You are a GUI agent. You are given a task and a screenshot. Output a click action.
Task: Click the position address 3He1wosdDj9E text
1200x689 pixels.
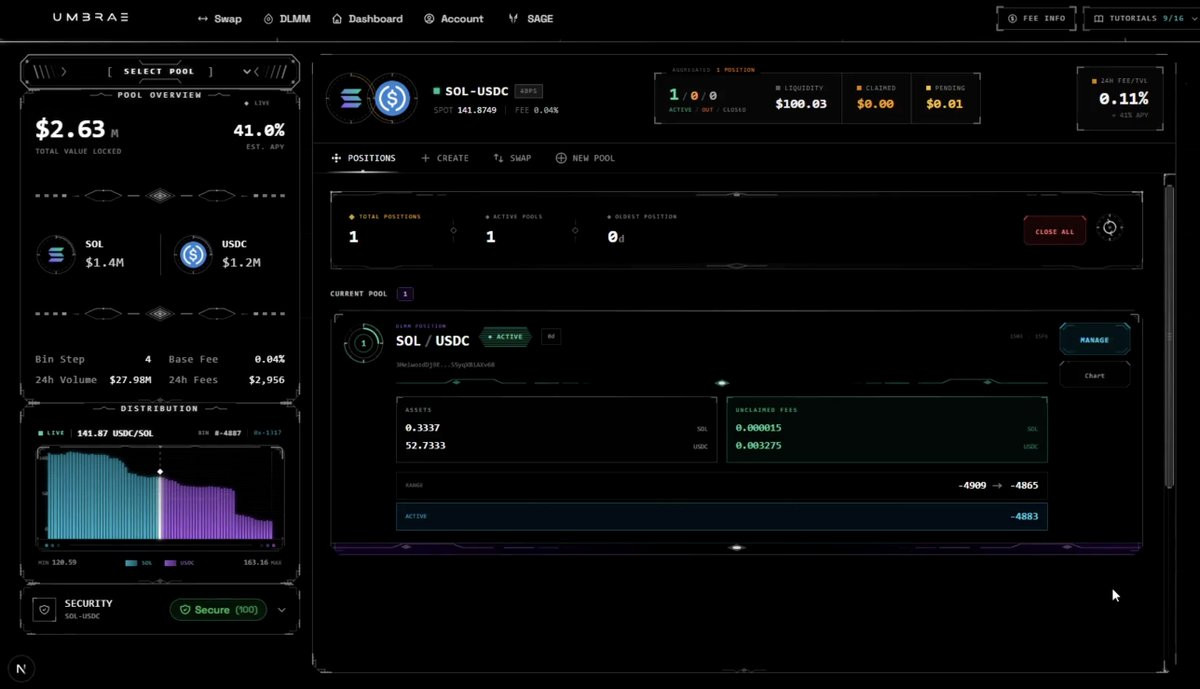pyautogui.click(x=446, y=364)
